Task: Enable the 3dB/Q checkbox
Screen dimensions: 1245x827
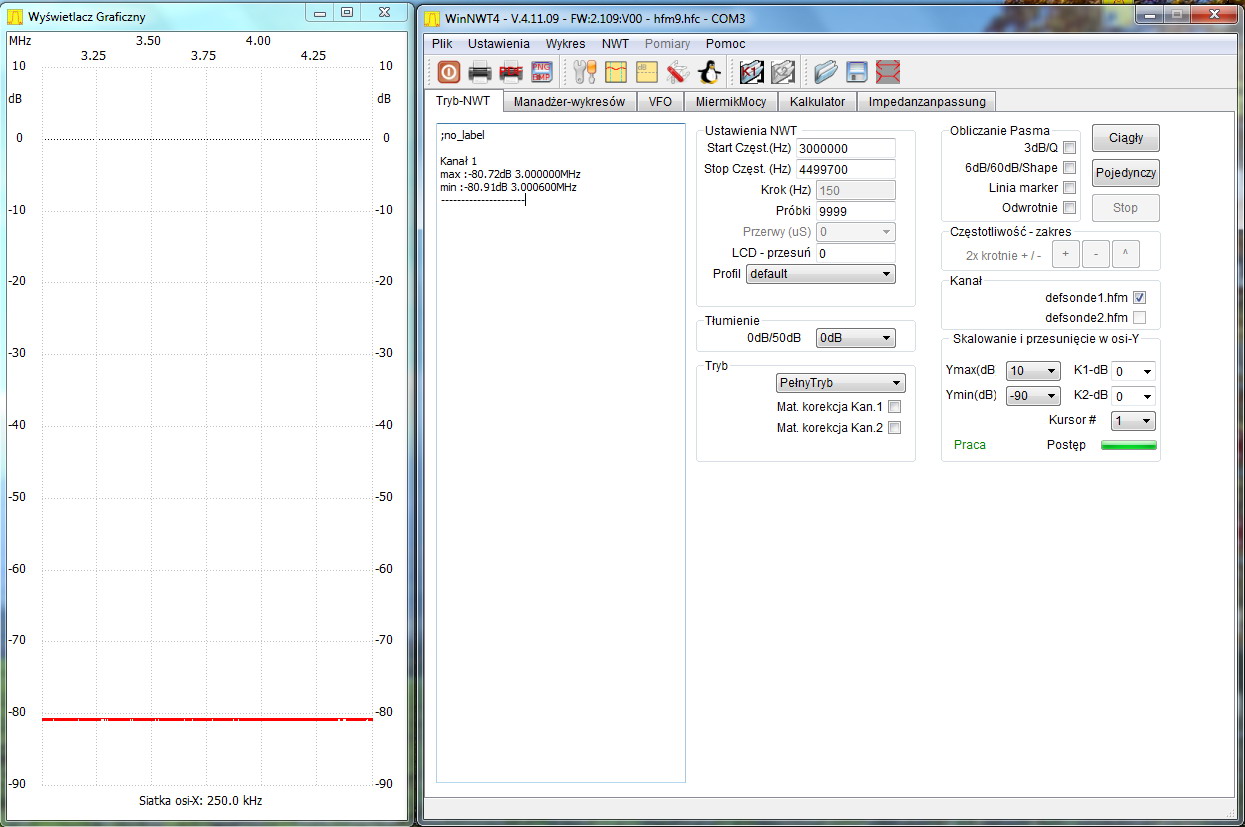Action: (x=1069, y=148)
